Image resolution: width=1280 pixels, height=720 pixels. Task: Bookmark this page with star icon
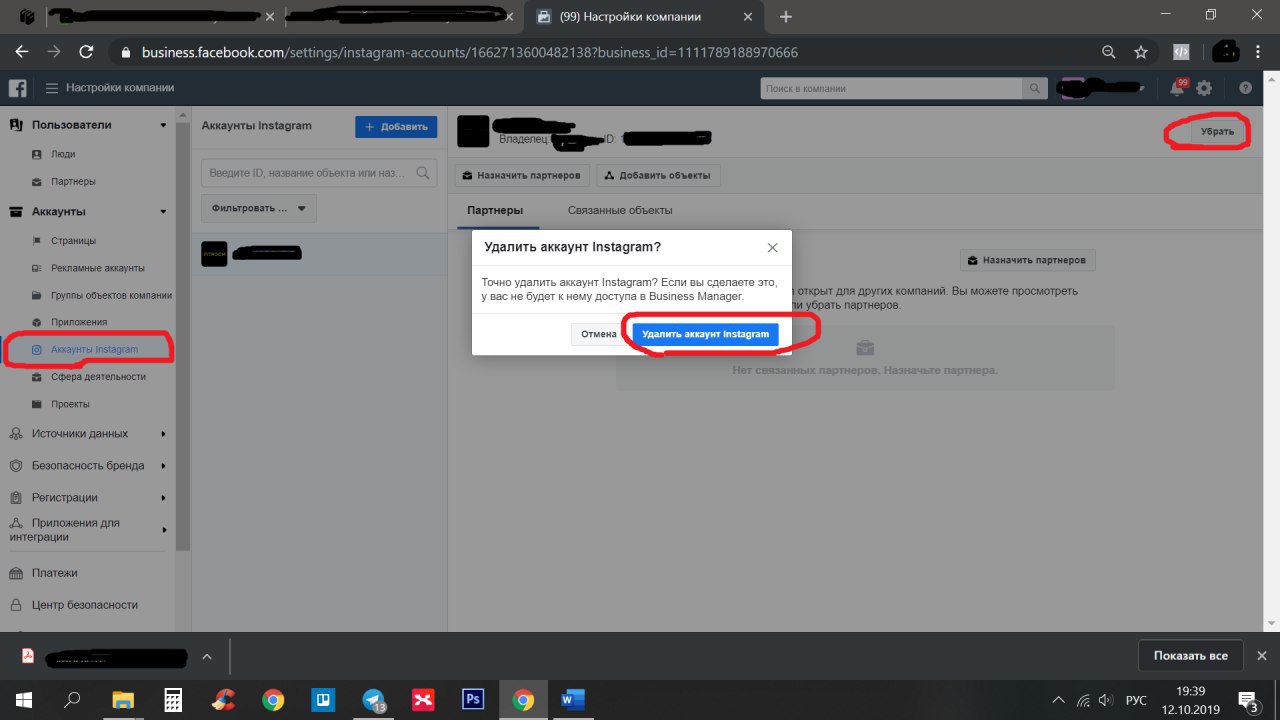tap(1141, 52)
